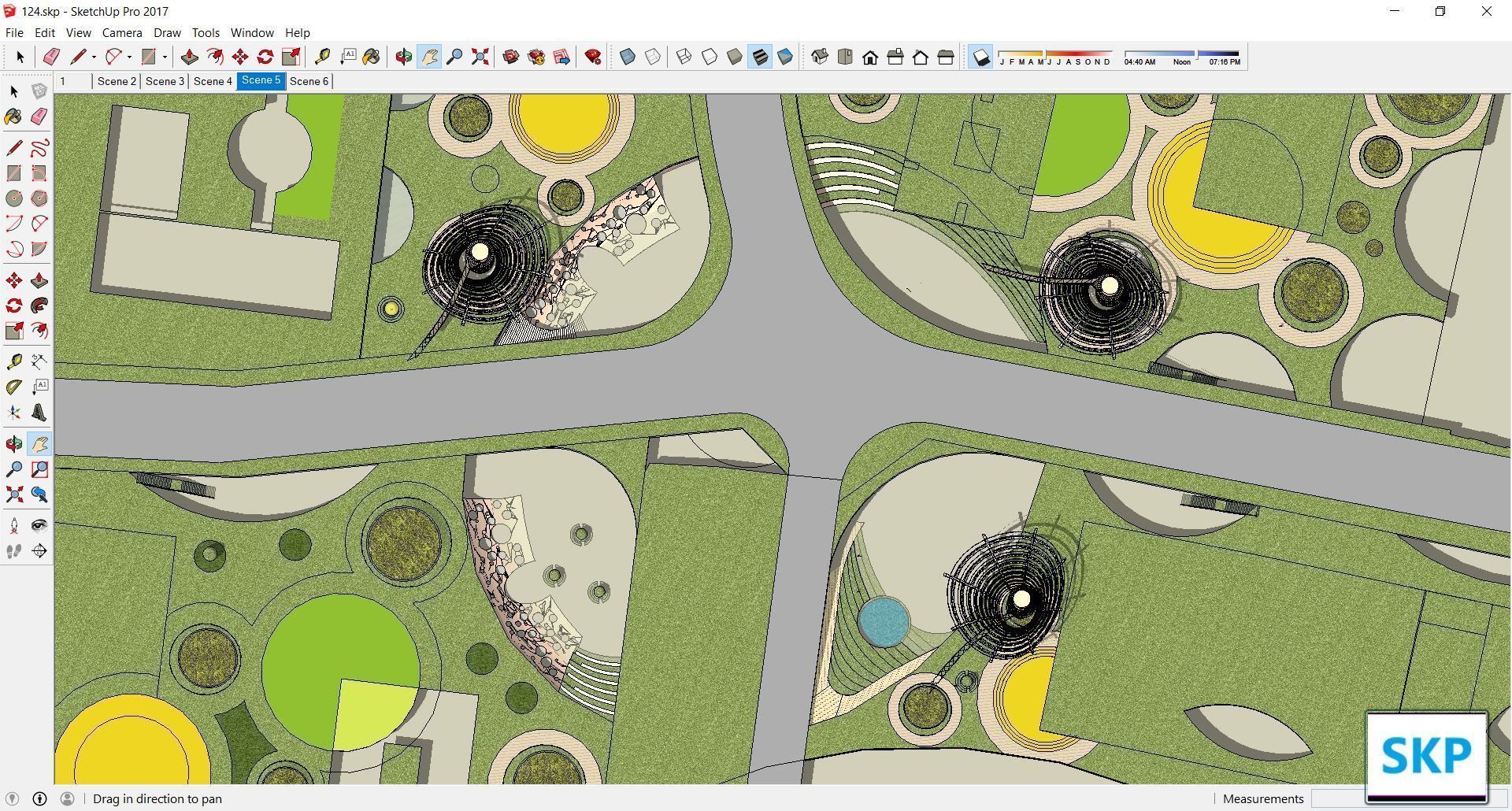Select the Pie tool in the left toolbar
1512x811 pixels.
coord(39,249)
